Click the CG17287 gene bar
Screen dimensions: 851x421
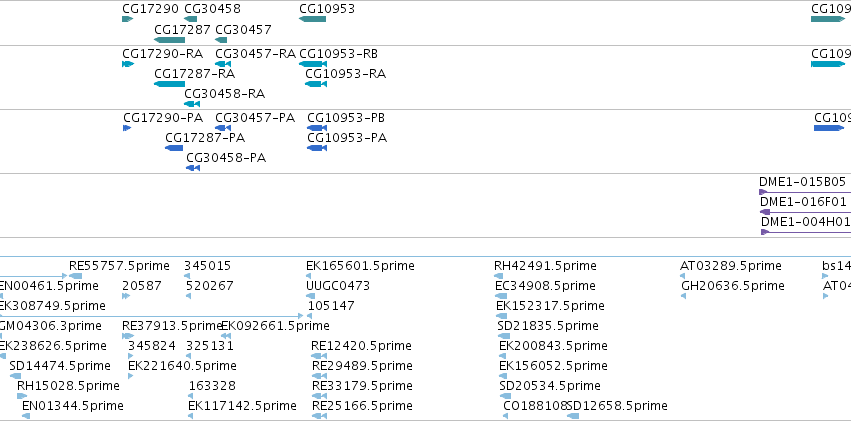169,40
